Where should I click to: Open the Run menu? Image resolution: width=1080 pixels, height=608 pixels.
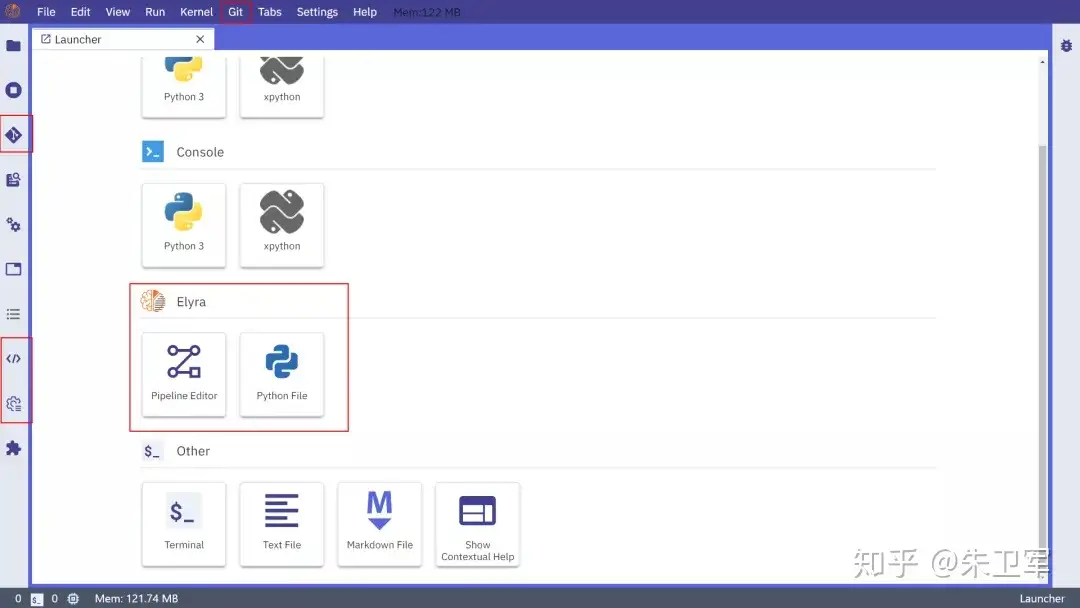point(155,12)
